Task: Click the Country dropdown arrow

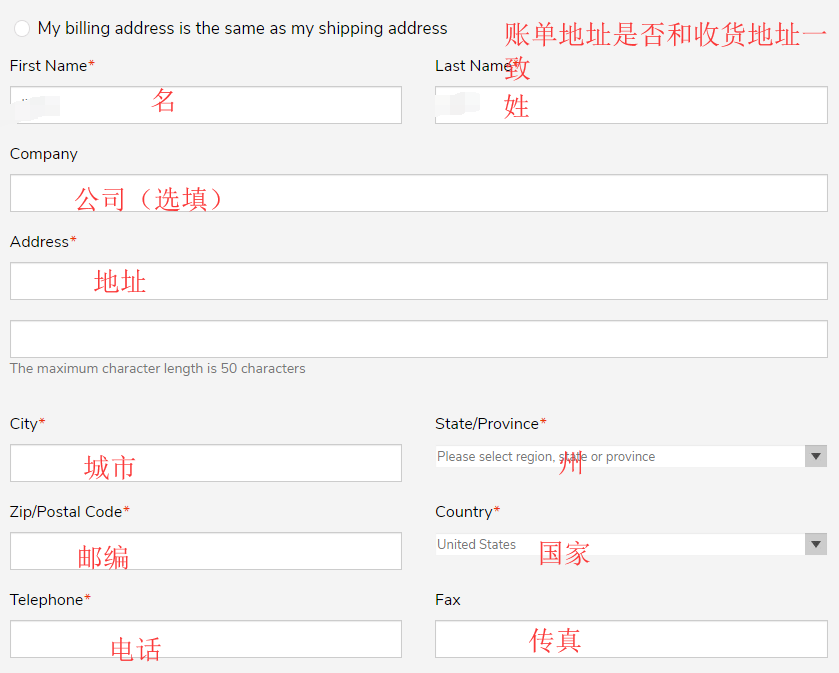Action: pyautogui.click(x=816, y=545)
